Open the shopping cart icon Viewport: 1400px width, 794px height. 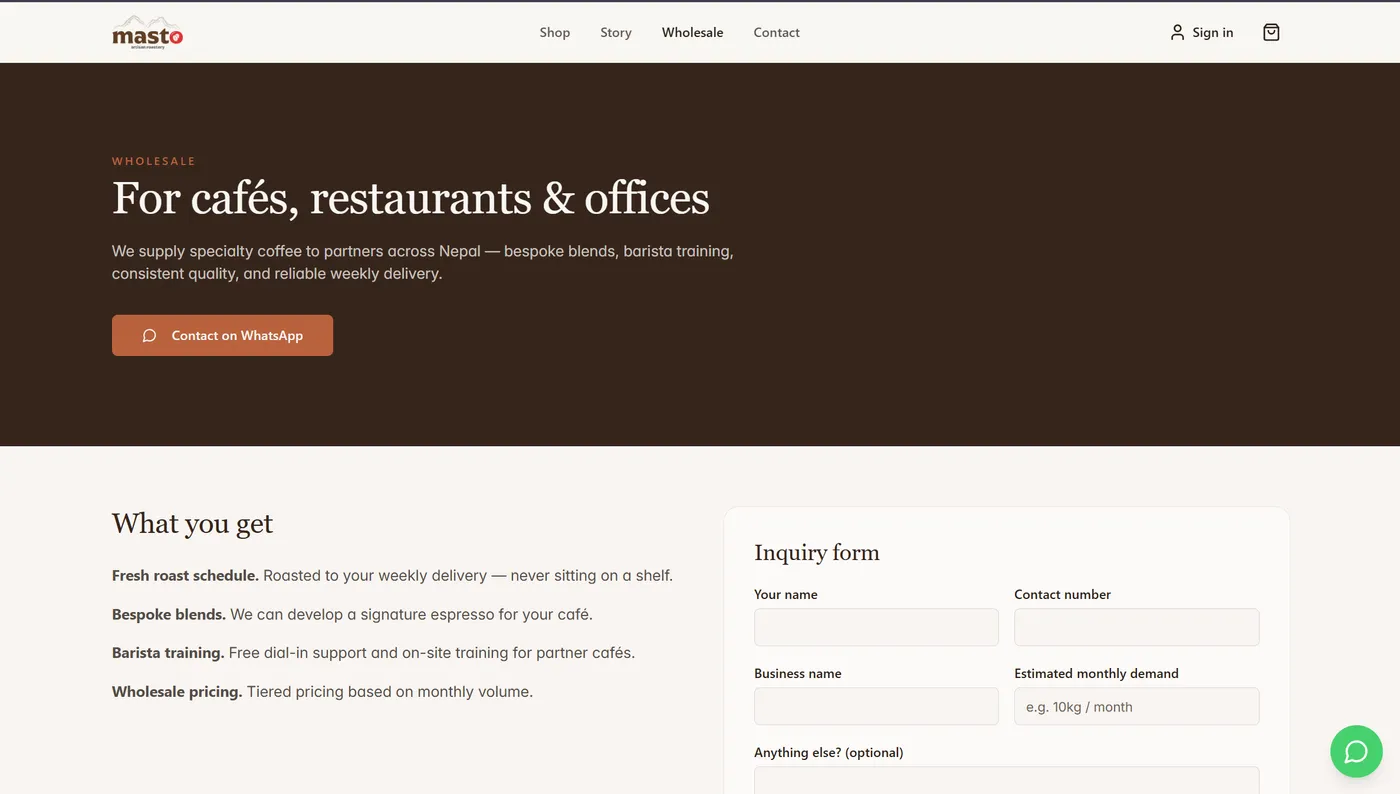click(x=1271, y=32)
